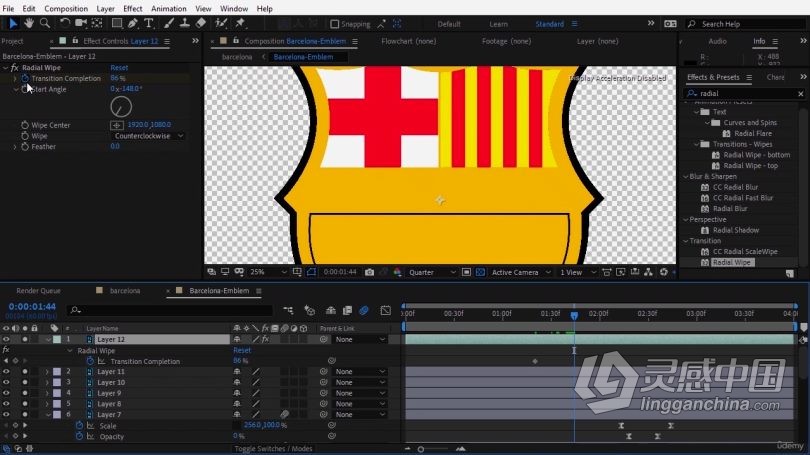Viewport: 810px width, 455px height.
Task: Select the Eraser tool
Action: tap(201, 23)
